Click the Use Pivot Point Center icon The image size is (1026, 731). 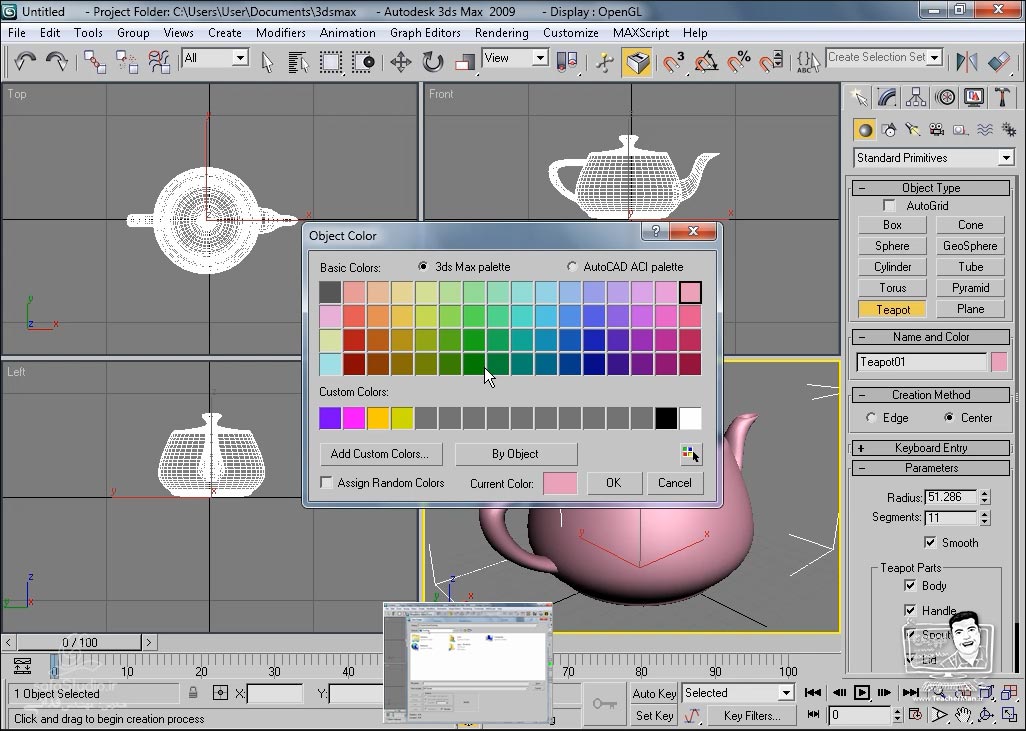point(567,62)
